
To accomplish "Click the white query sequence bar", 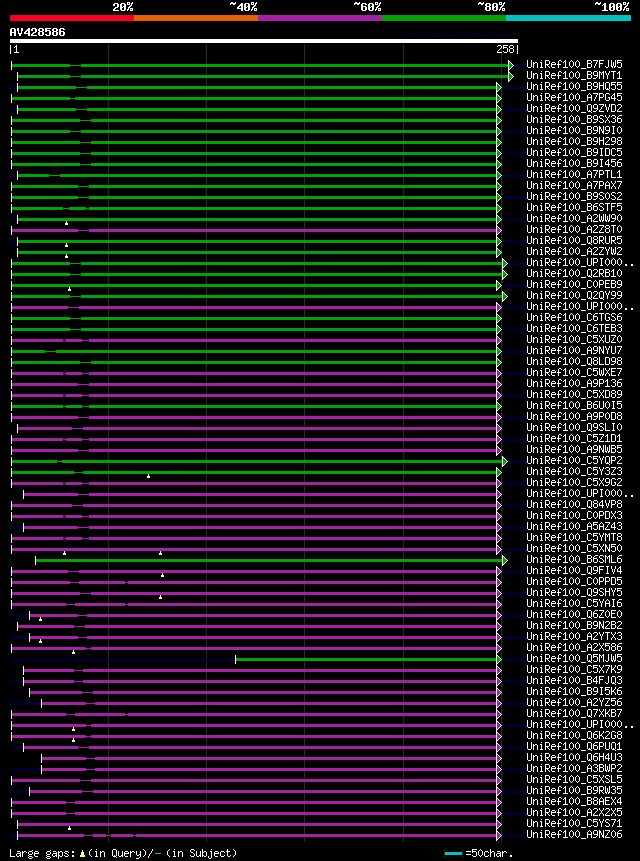I will coord(263,41).
